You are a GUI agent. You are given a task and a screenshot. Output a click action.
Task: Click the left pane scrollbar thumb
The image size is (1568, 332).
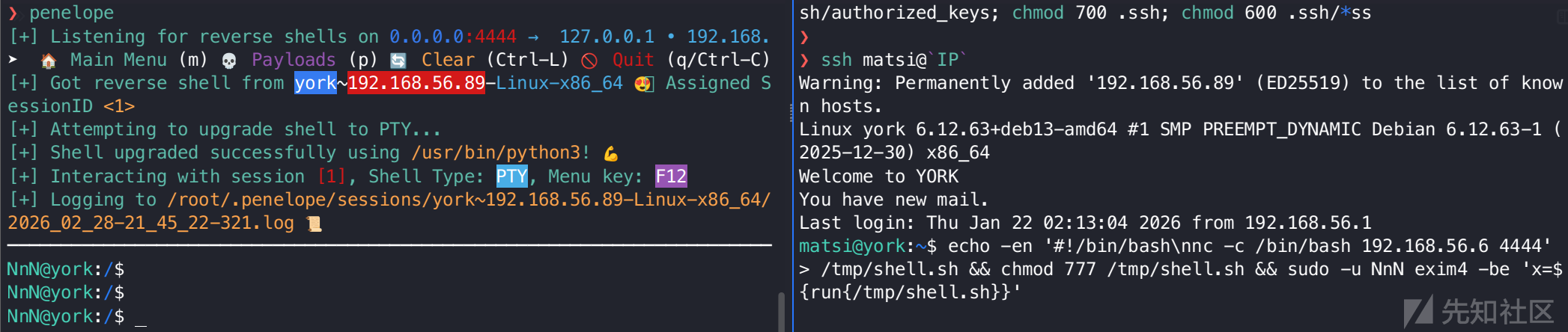pos(781,312)
